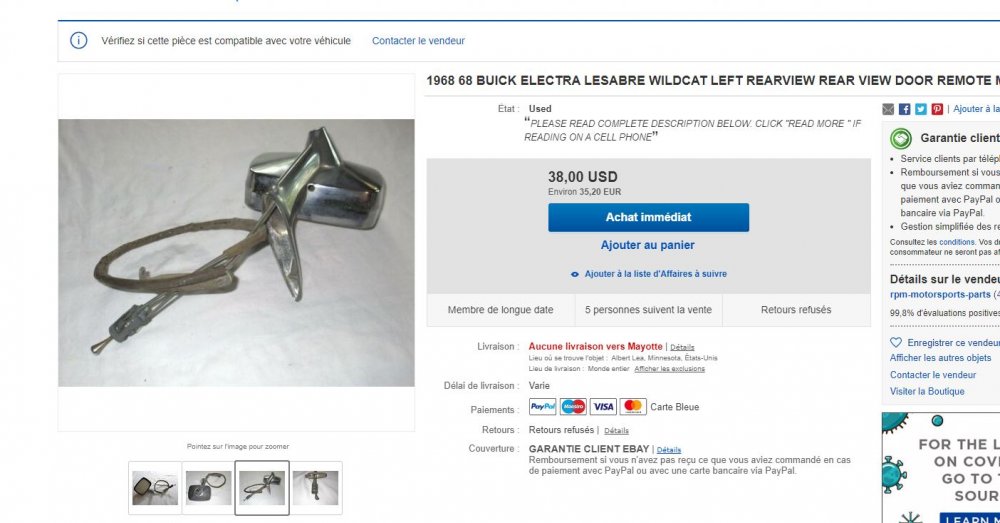Image resolution: width=1000 pixels, height=523 pixels.
Task: Pin listing on Pinterest
Action: pos(937,109)
